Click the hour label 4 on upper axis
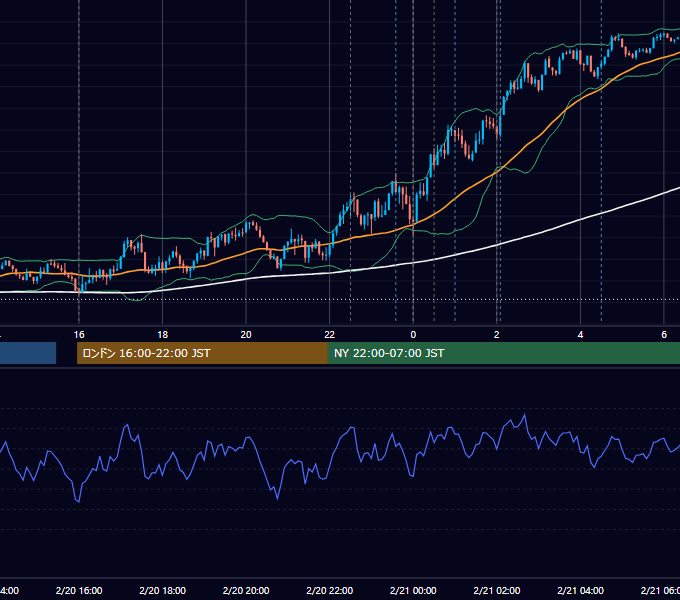 [580, 335]
